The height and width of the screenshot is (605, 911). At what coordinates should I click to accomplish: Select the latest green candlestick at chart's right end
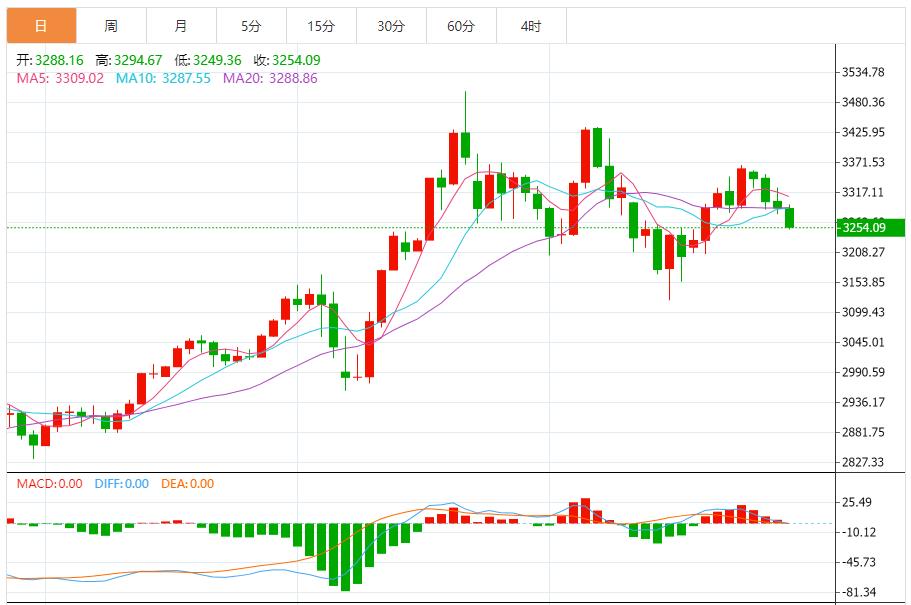(x=789, y=217)
